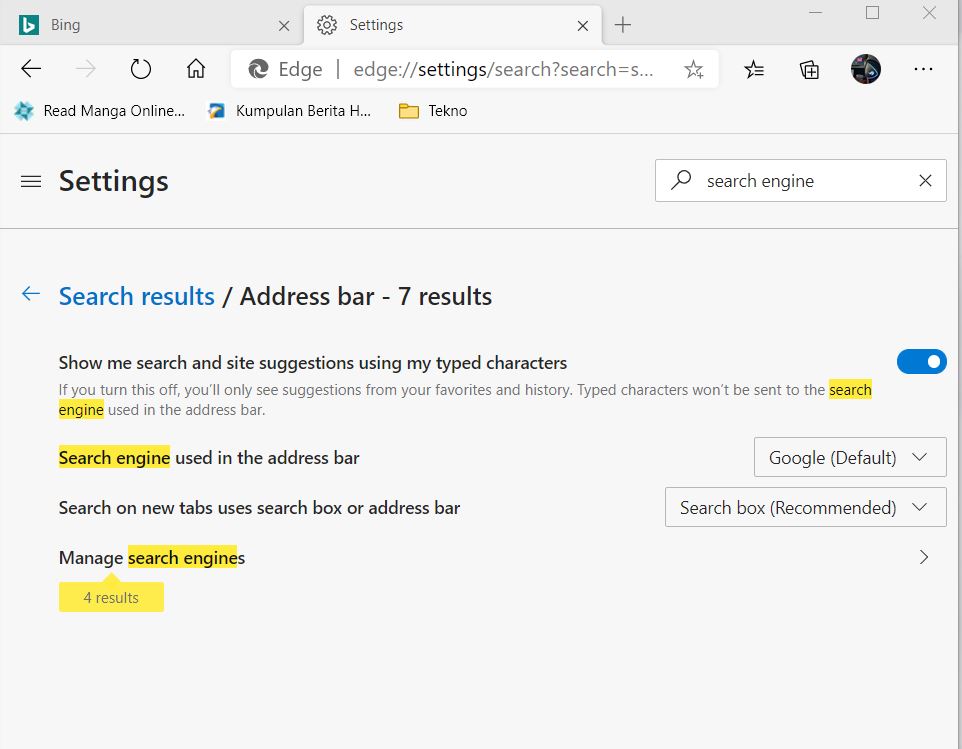The image size is (962, 749).
Task: Click the Home button
Action: pyautogui.click(x=195, y=69)
